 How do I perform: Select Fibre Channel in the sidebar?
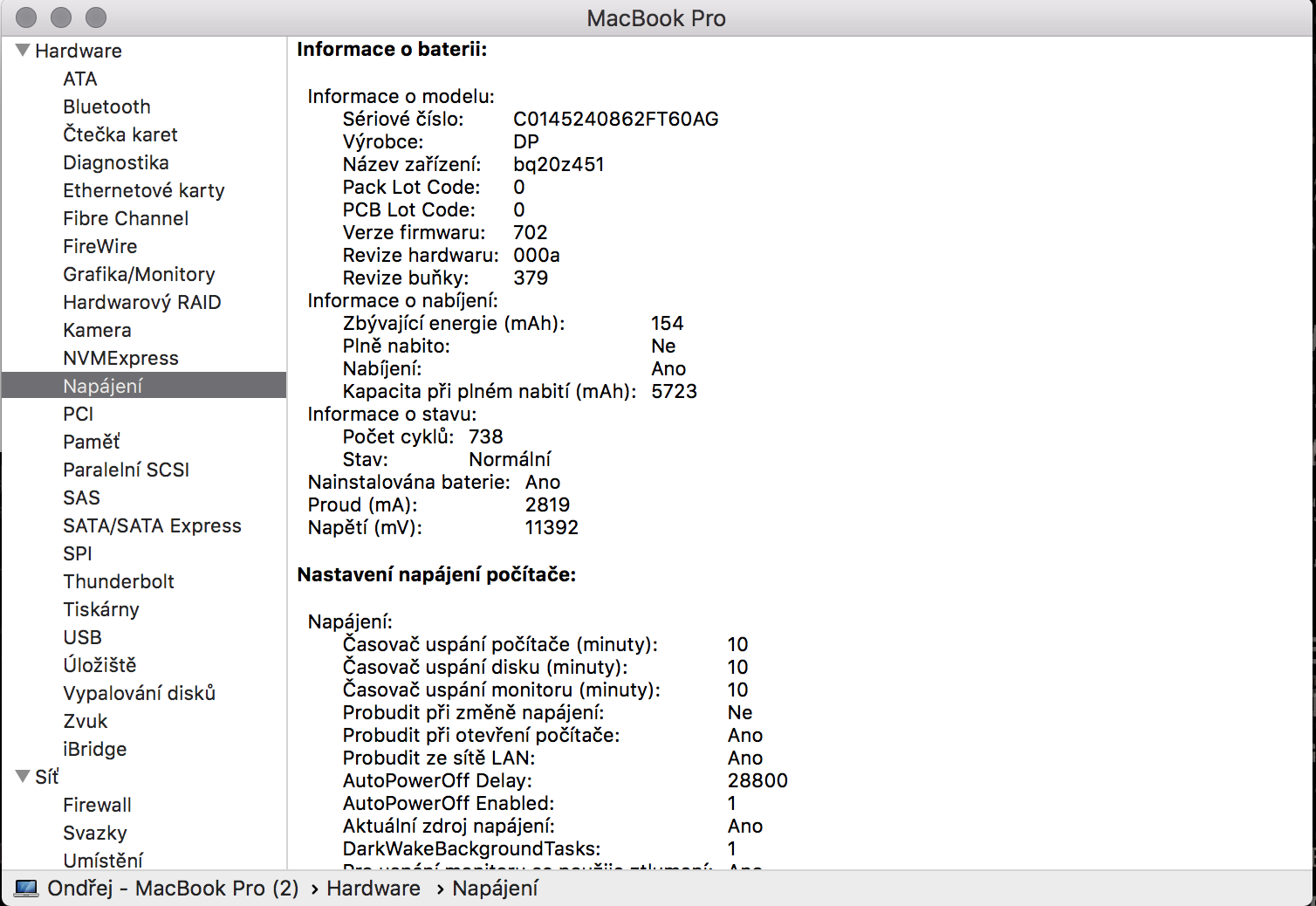coord(126,218)
